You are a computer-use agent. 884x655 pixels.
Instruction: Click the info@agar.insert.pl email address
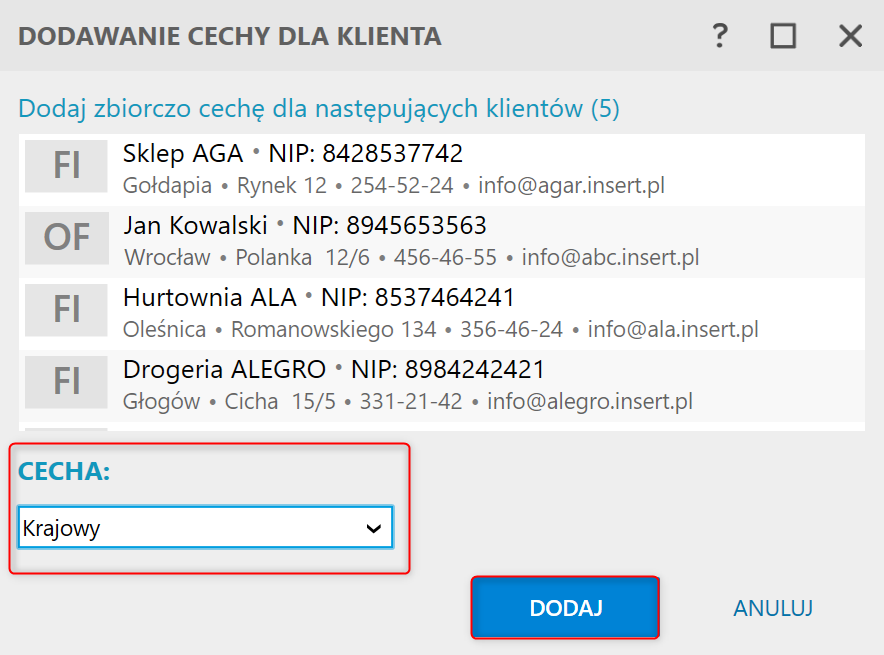(x=571, y=185)
